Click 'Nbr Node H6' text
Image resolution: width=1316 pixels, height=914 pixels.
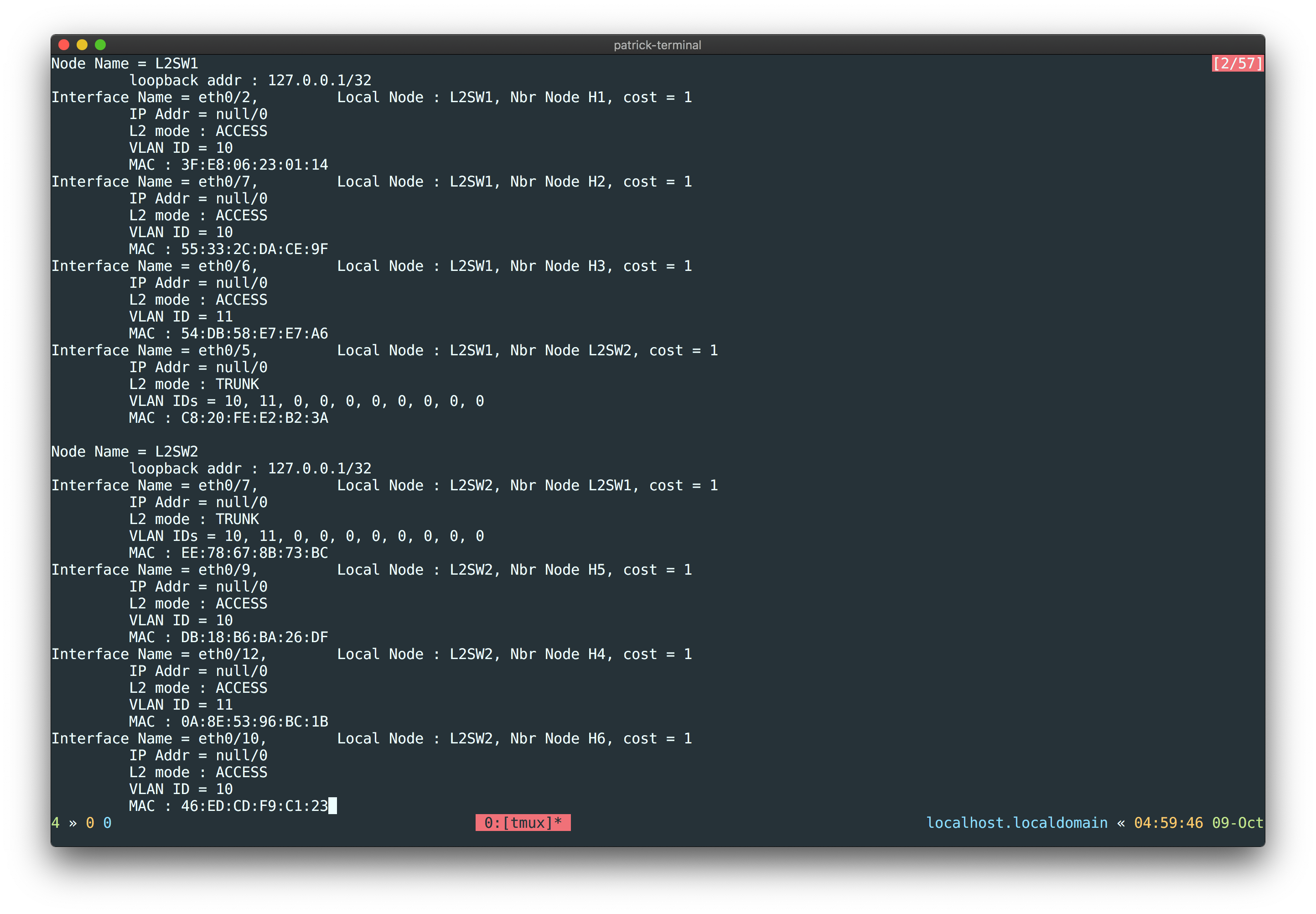(558, 739)
